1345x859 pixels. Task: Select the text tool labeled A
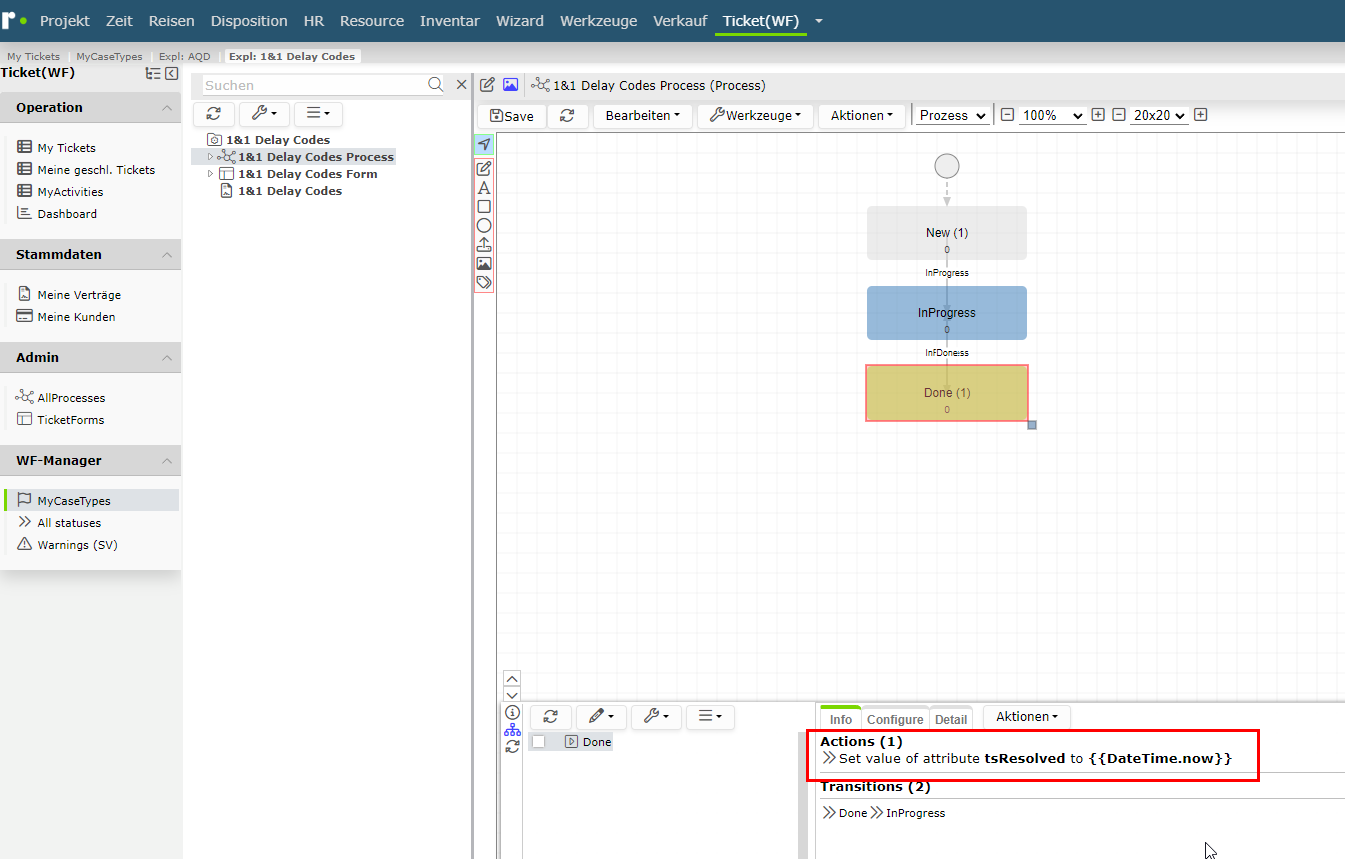click(484, 188)
